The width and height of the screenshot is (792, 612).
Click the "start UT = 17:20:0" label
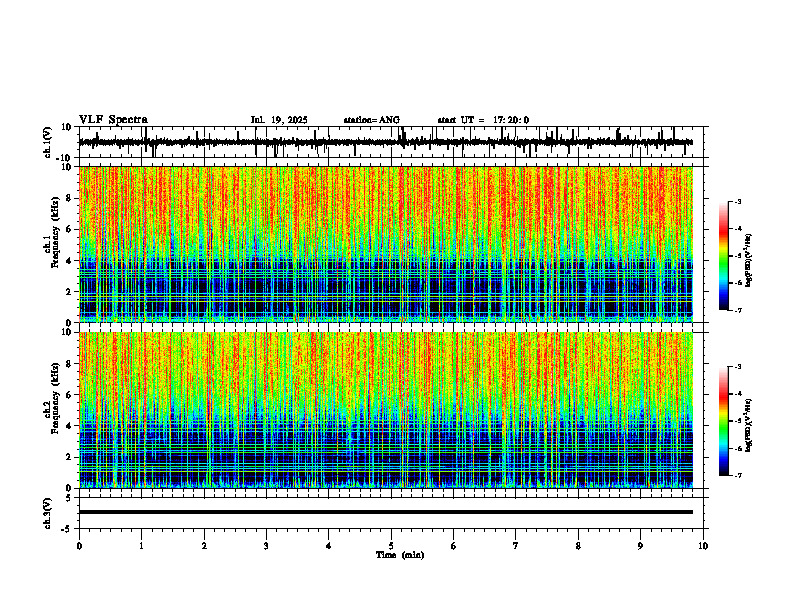pos(483,120)
